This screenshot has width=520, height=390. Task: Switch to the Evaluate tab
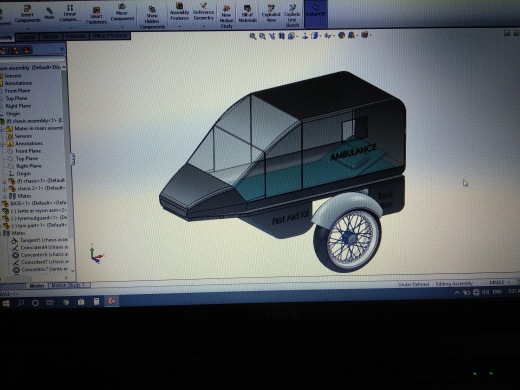(x=76, y=36)
